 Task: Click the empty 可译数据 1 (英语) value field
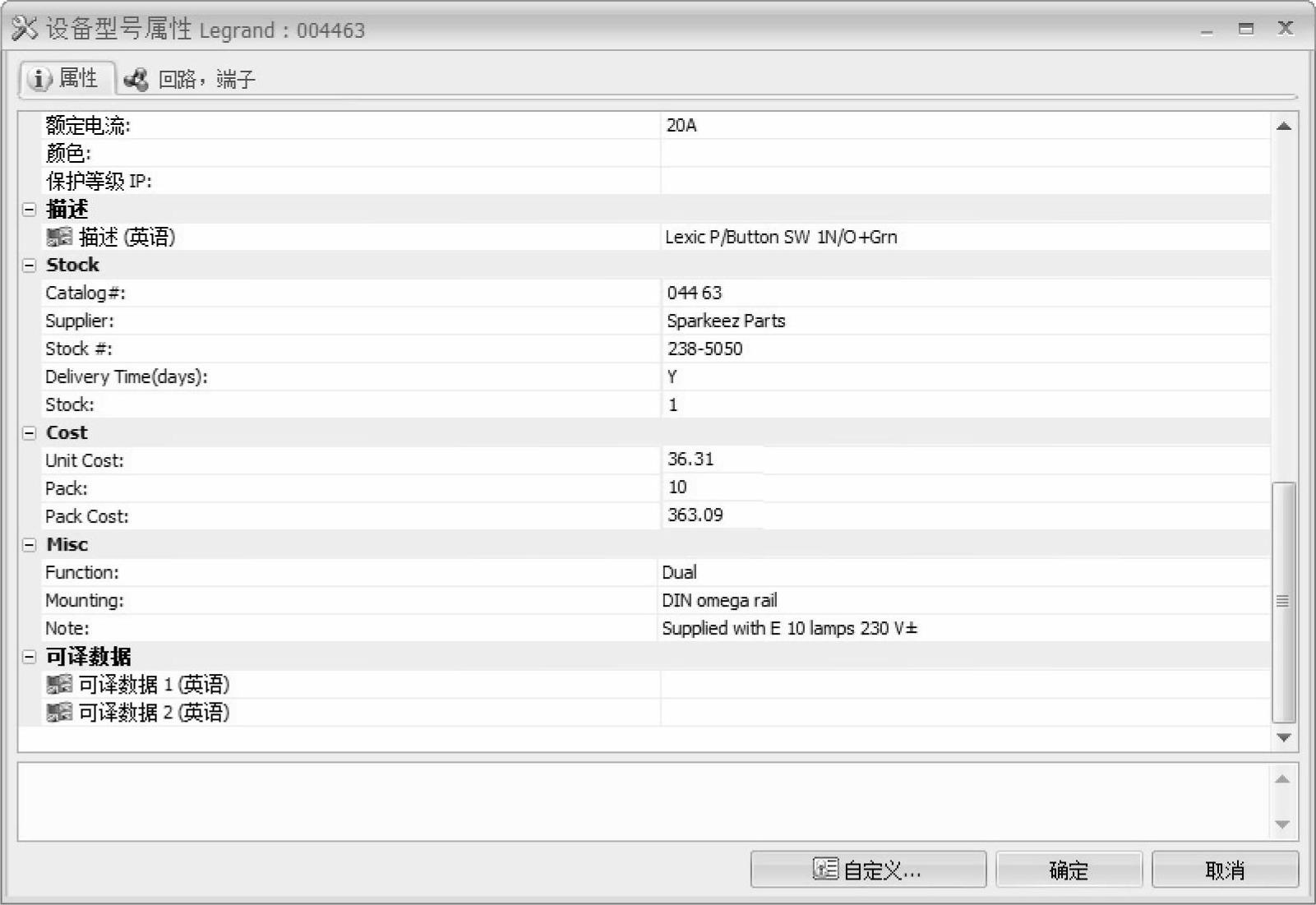click(x=966, y=685)
